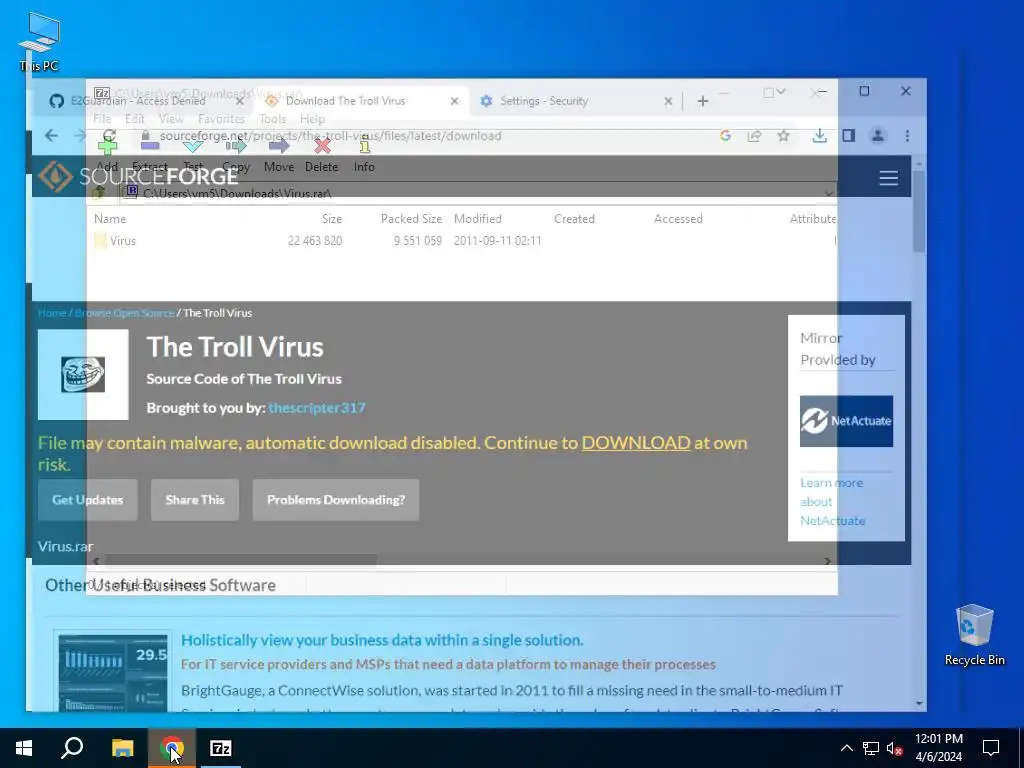Image resolution: width=1024 pixels, height=768 pixels.
Task: Bookmark this page with the star icon
Action: point(784,136)
